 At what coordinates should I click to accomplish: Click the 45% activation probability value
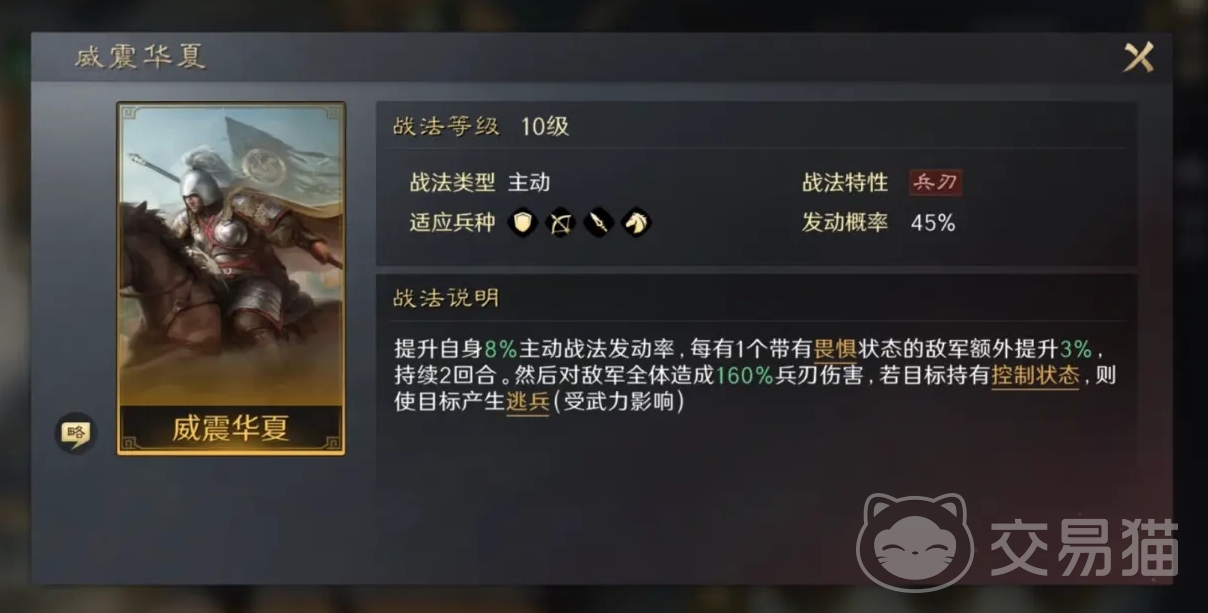933,223
